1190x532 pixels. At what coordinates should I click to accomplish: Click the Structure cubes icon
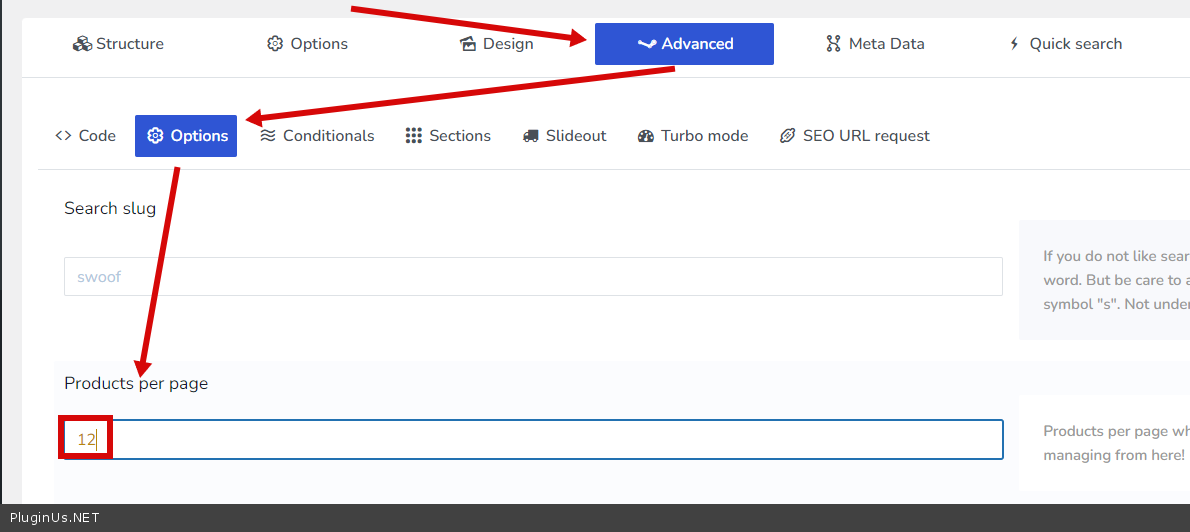82,44
